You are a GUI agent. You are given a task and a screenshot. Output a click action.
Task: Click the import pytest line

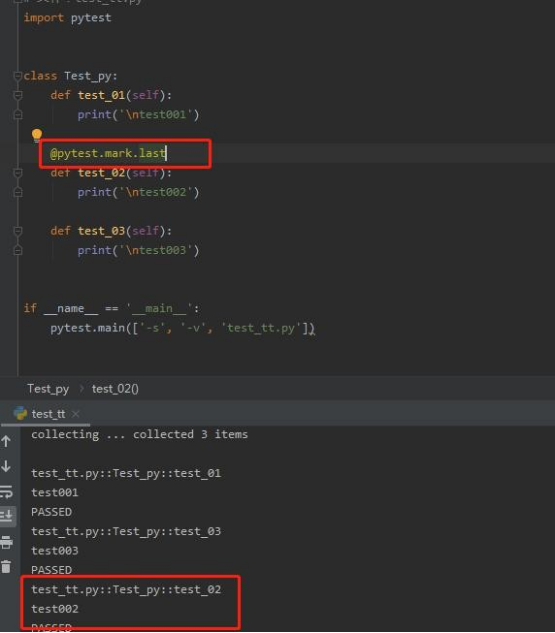coord(67,18)
